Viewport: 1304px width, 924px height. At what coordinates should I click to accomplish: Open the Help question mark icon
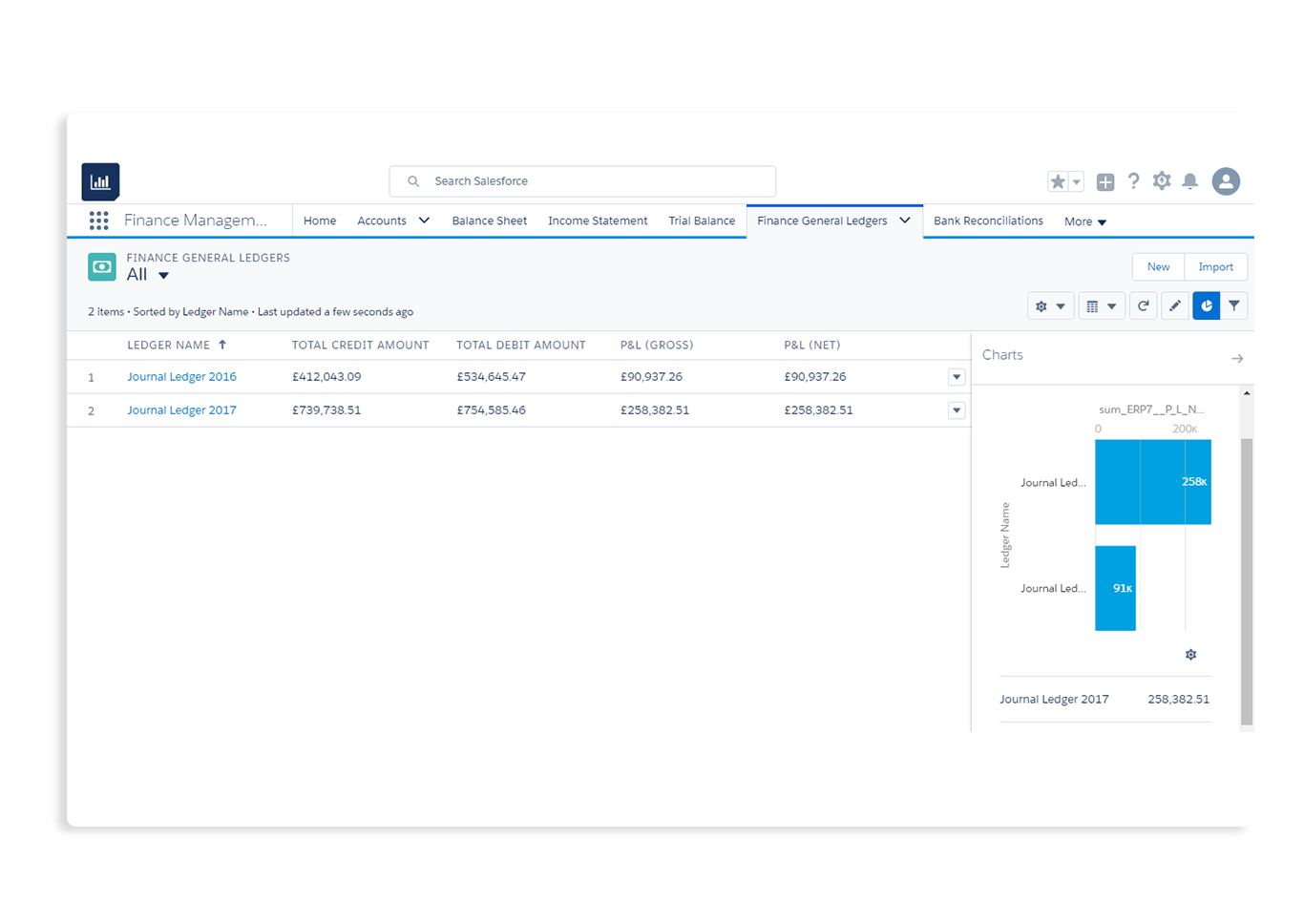pos(1133,181)
